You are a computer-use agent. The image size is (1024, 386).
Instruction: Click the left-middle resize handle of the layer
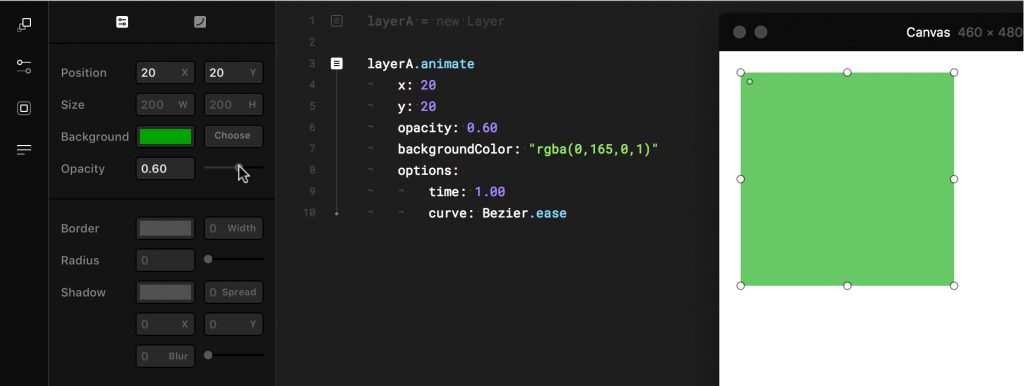(x=741, y=179)
